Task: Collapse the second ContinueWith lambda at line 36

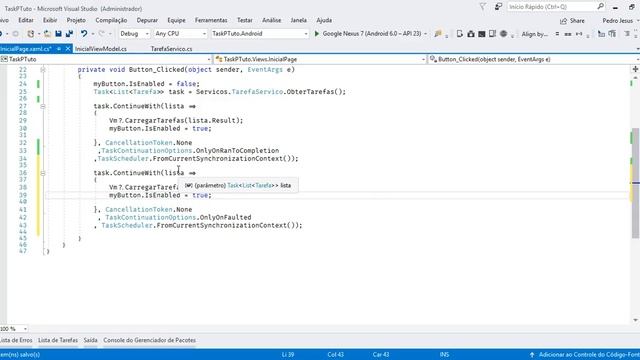Action: [42, 173]
